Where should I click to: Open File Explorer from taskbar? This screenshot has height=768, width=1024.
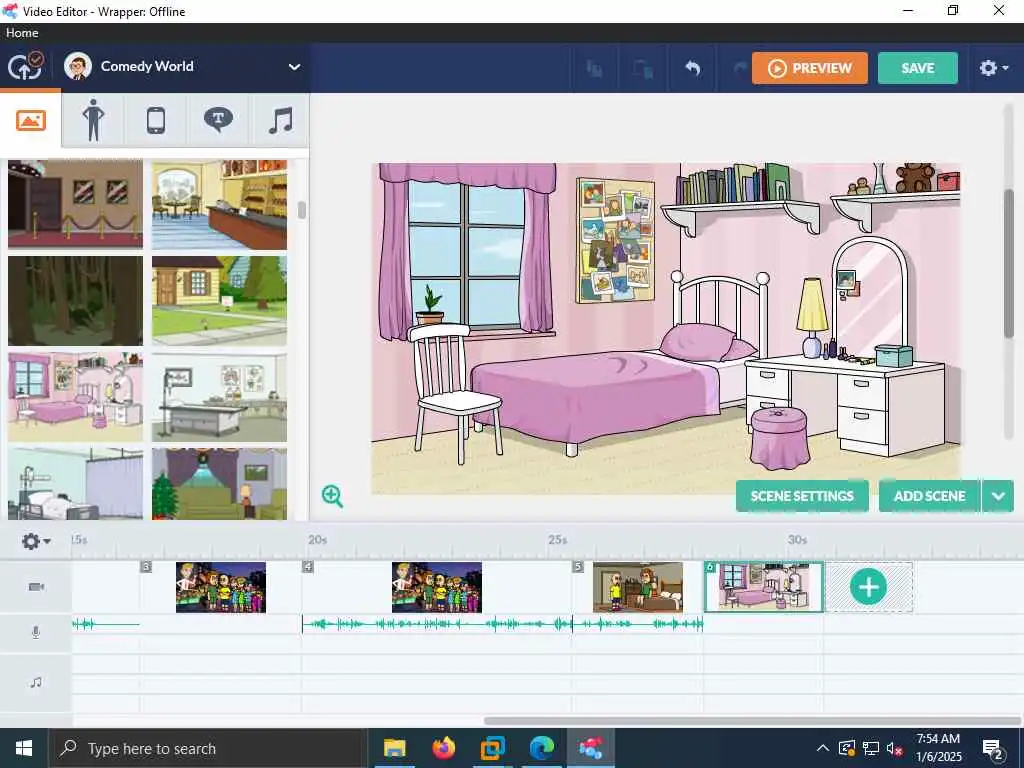[394, 748]
